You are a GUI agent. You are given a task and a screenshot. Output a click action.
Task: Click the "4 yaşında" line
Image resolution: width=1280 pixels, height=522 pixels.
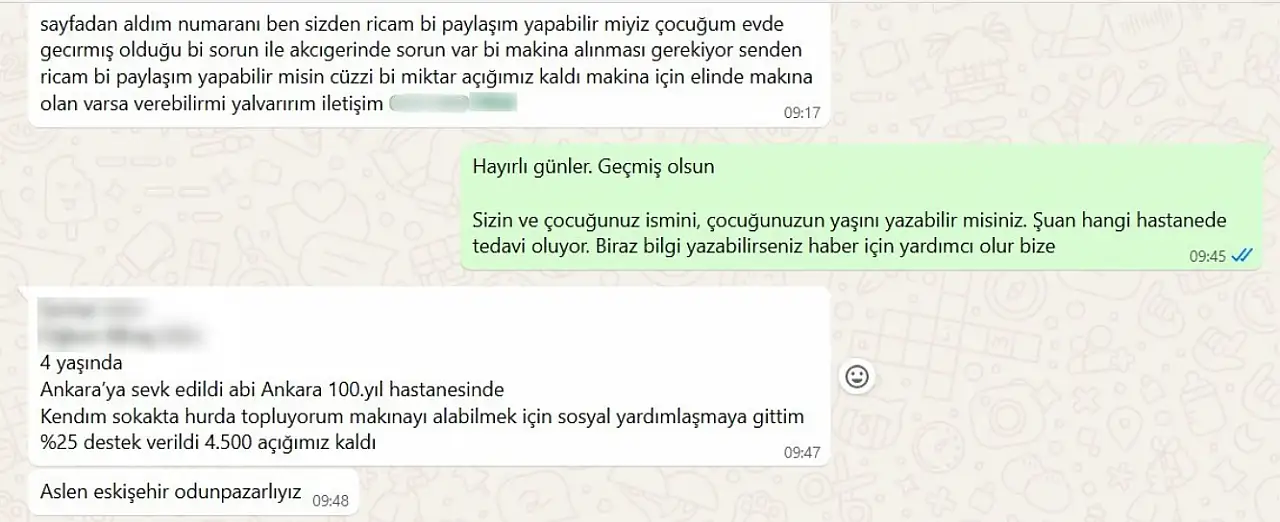(81, 363)
